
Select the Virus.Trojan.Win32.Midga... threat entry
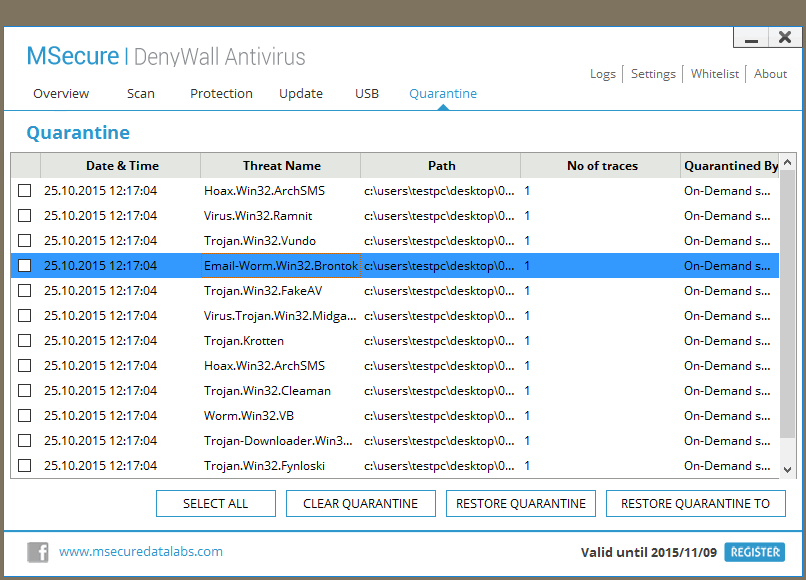[280, 316]
